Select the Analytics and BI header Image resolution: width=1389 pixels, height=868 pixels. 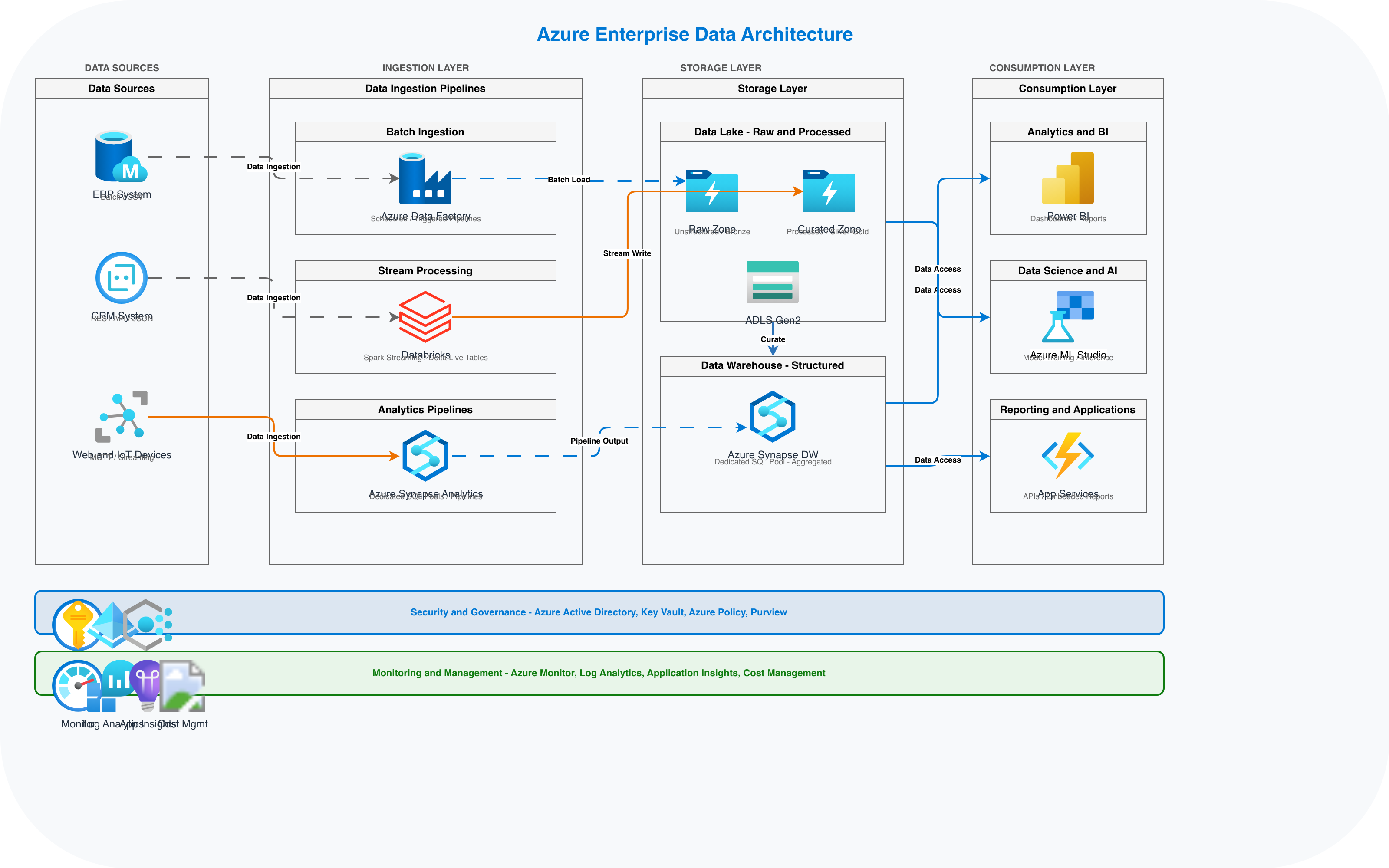[x=1068, y=132]
